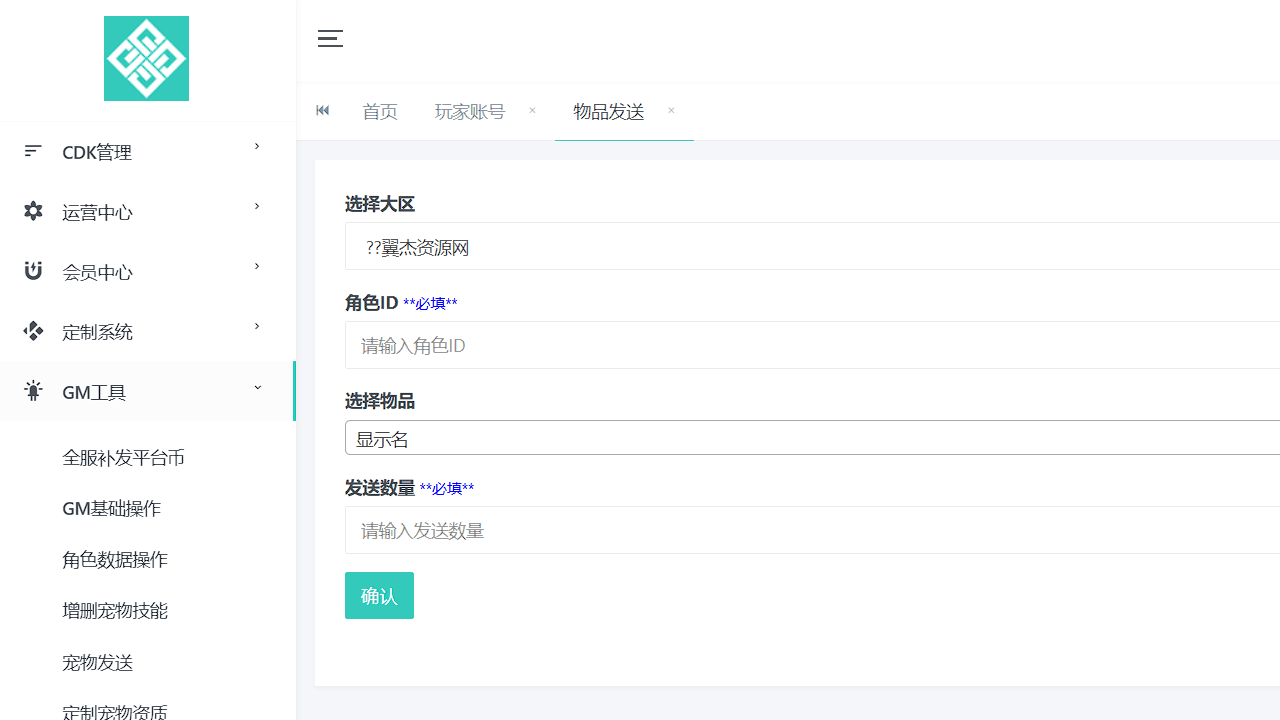This screenshot has width=1280, height=720.
Task: Open the 宠物发送 menu entry
Action: 97,662
